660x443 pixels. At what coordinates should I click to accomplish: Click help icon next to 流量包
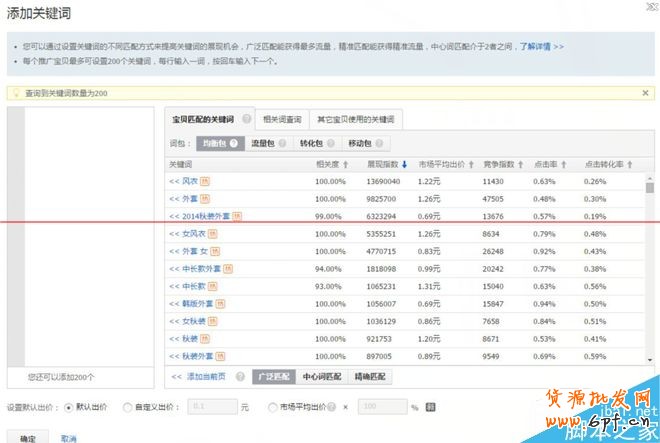(x=283, y=144)
